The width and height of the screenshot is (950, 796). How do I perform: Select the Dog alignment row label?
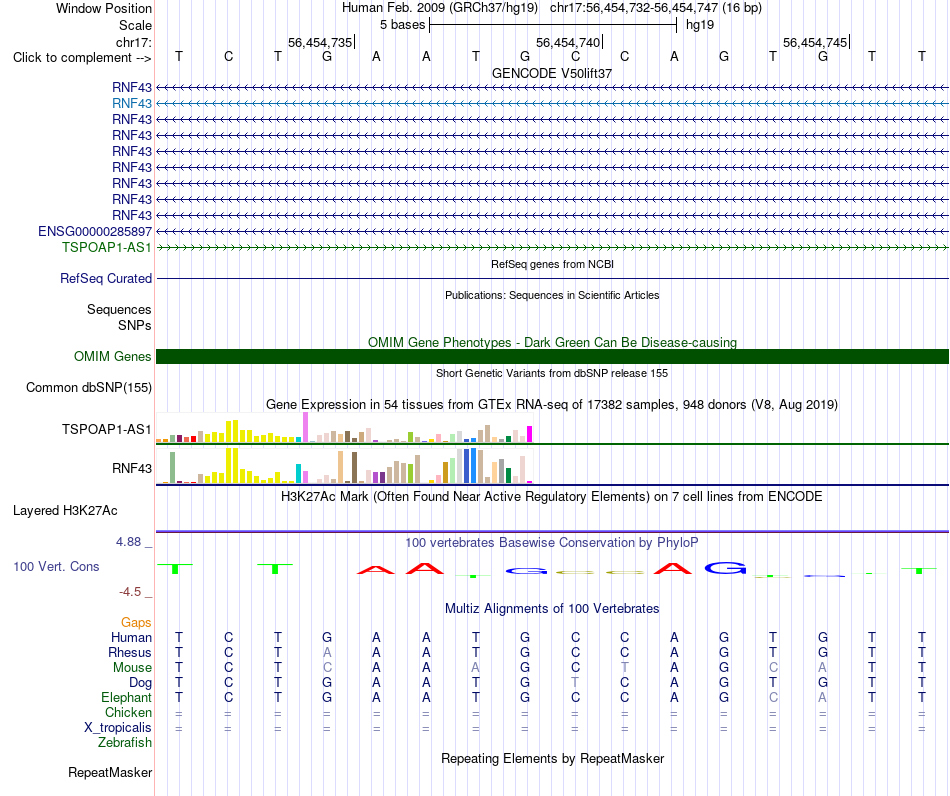pyautogui.click(x=140, y=683)
